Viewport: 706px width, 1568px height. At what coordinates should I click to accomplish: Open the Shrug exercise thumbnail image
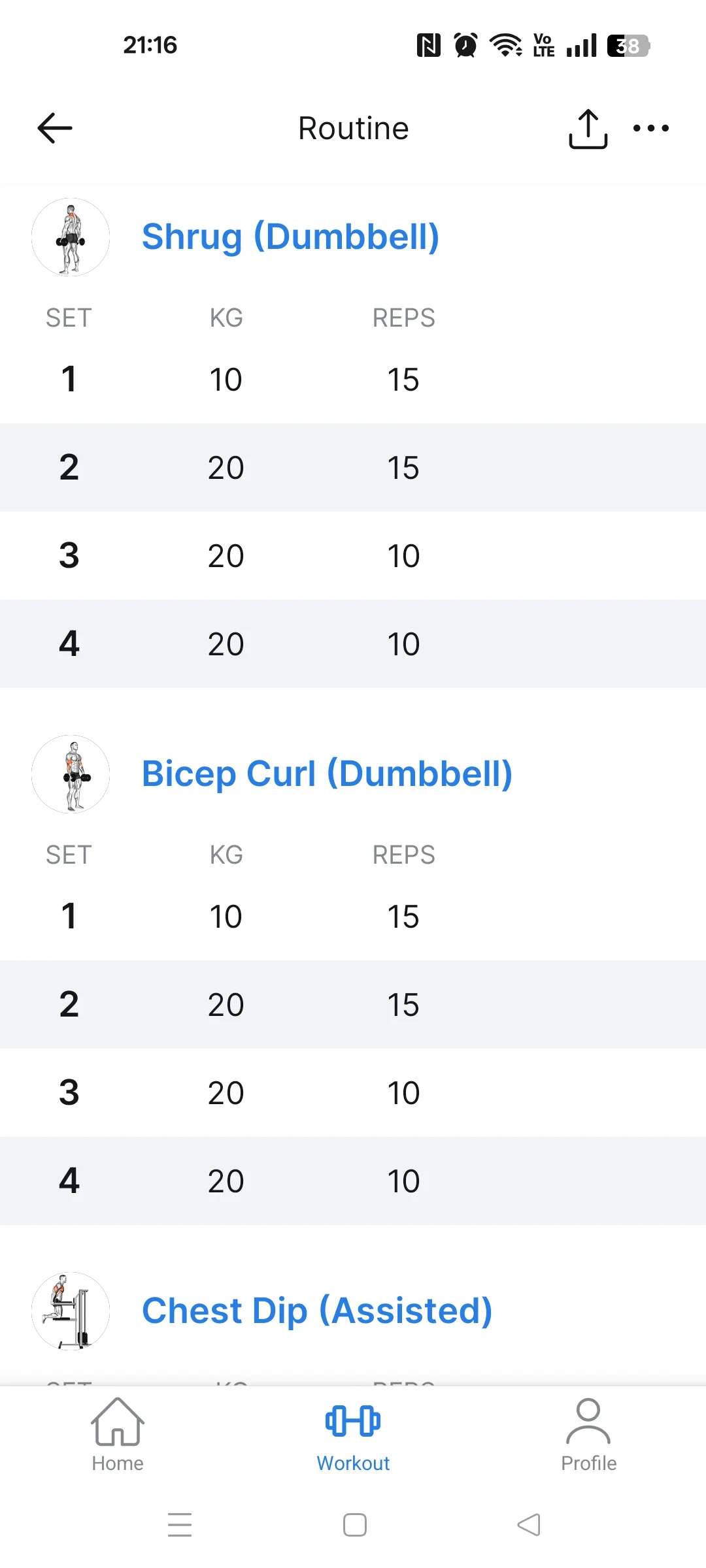[x=71, y=237]
